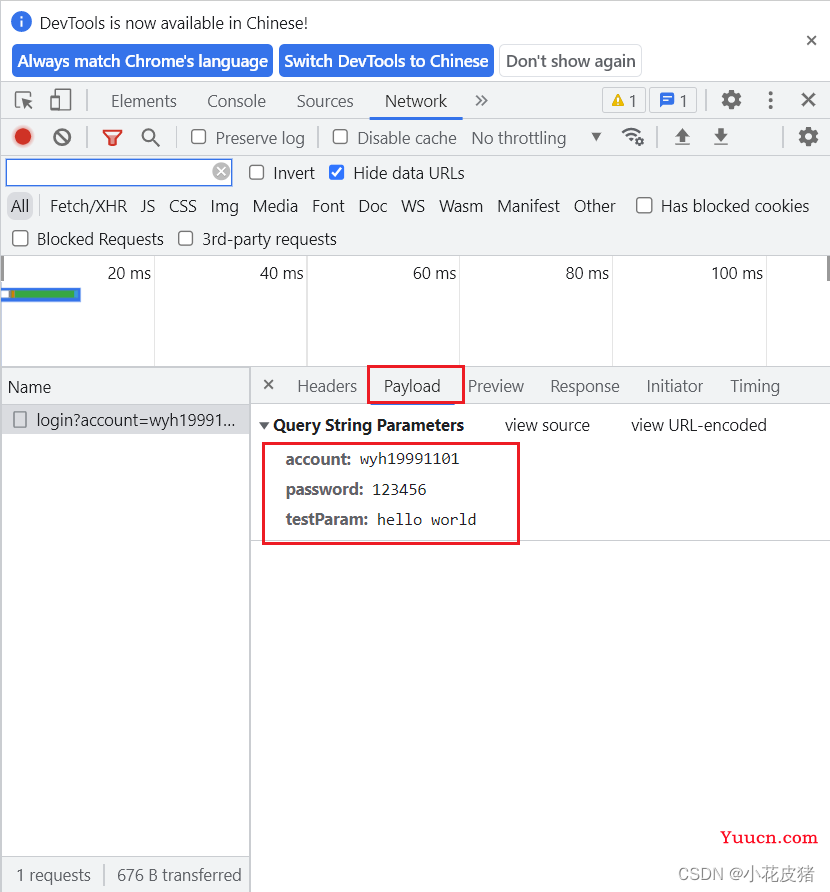Click Switch DevTools to Chinese
The image size is (830, 892).
click(386, 61)
